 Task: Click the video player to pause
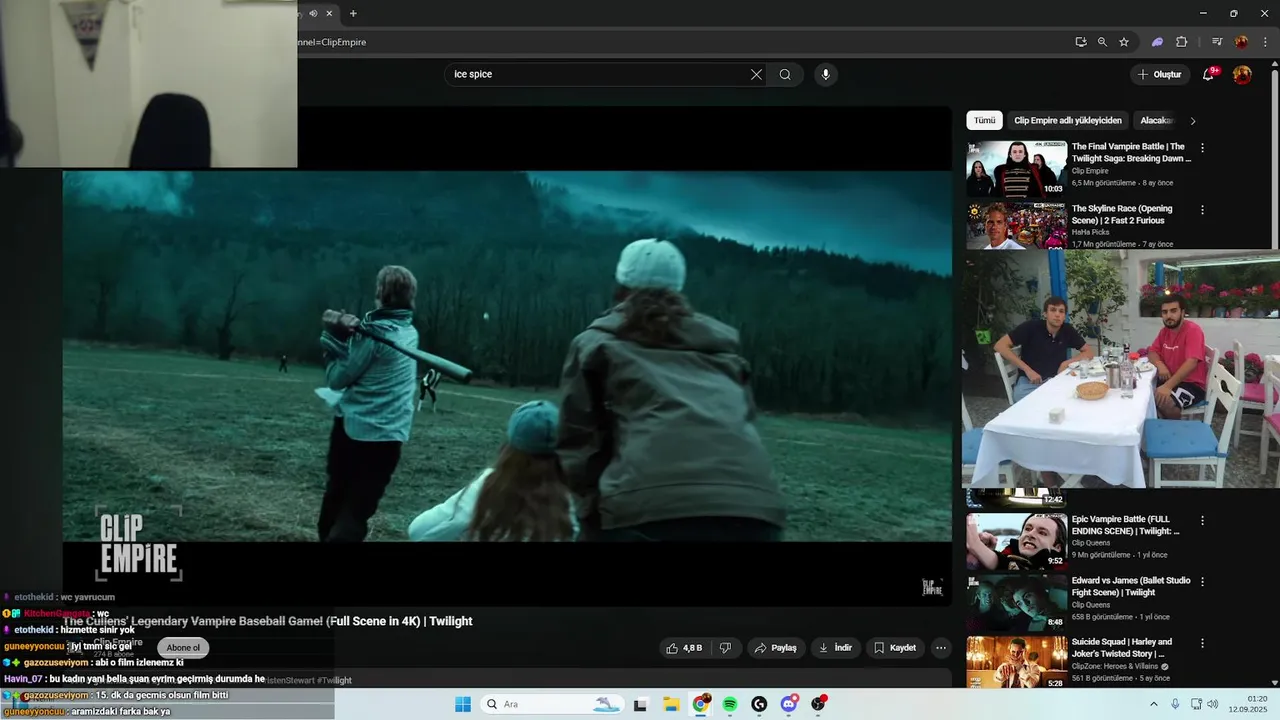coord(507,356)
